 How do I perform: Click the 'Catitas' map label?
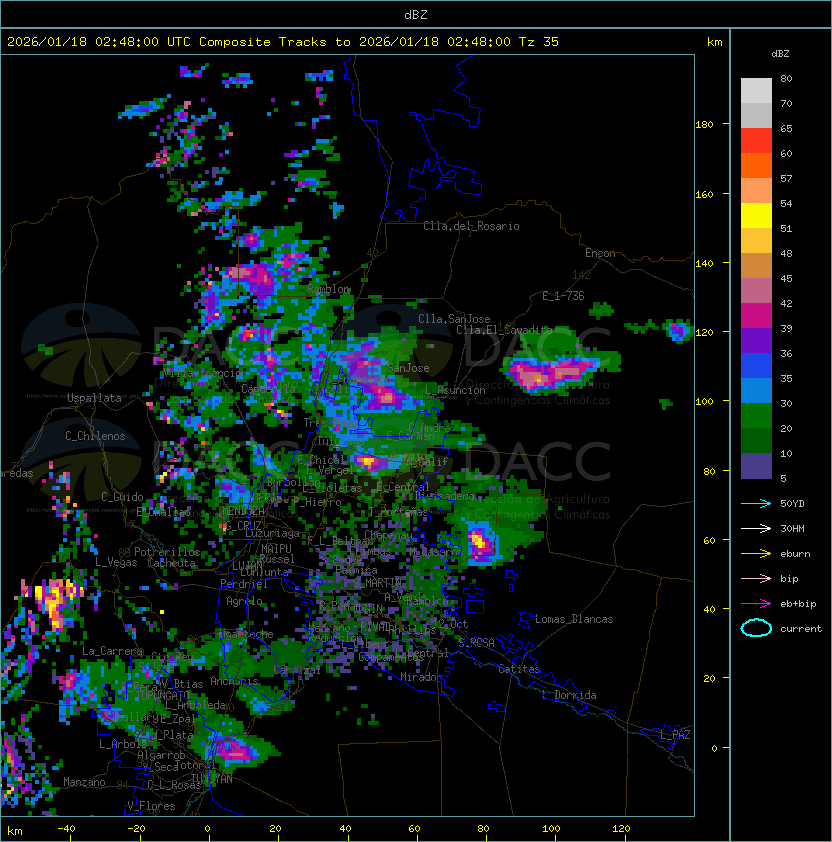(519, 669)
